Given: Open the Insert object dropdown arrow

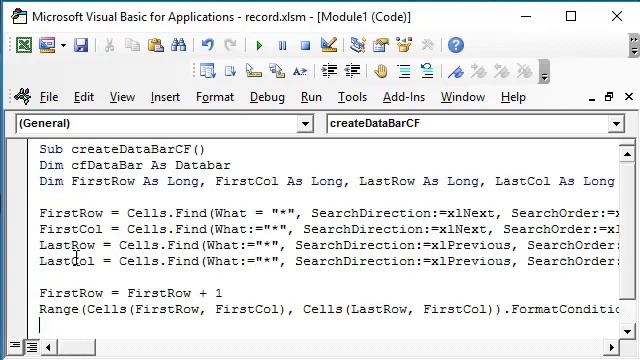Looking at the screenshot, I should pos(63,45).
